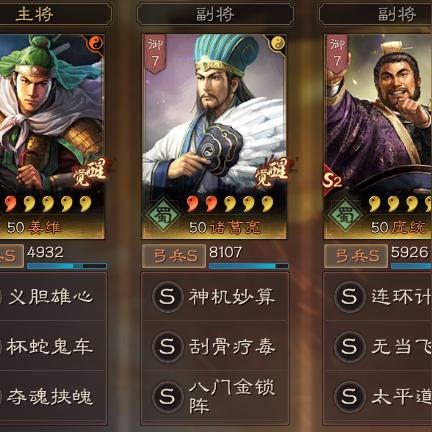Screen dimensions: 432x432
Task: Tap the orange yin-yang icon on 姜维 card
Action: [96, 43]
